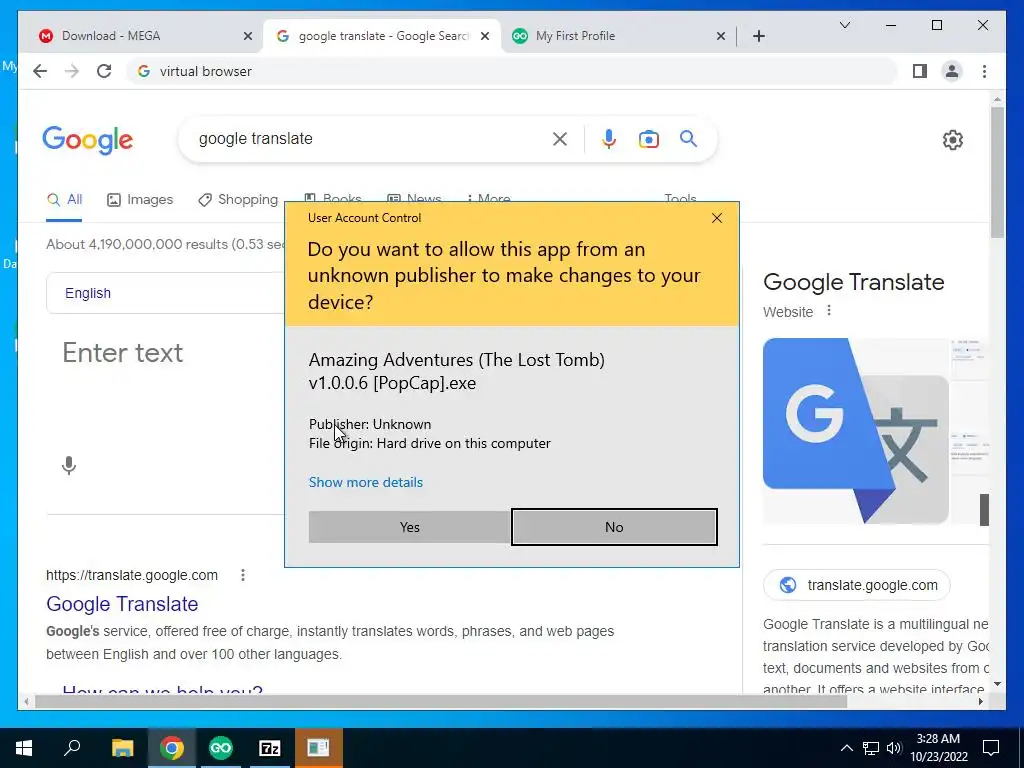Click highlighted installer taskbar icon
The image size is (1024, 768).
(319, 748)
